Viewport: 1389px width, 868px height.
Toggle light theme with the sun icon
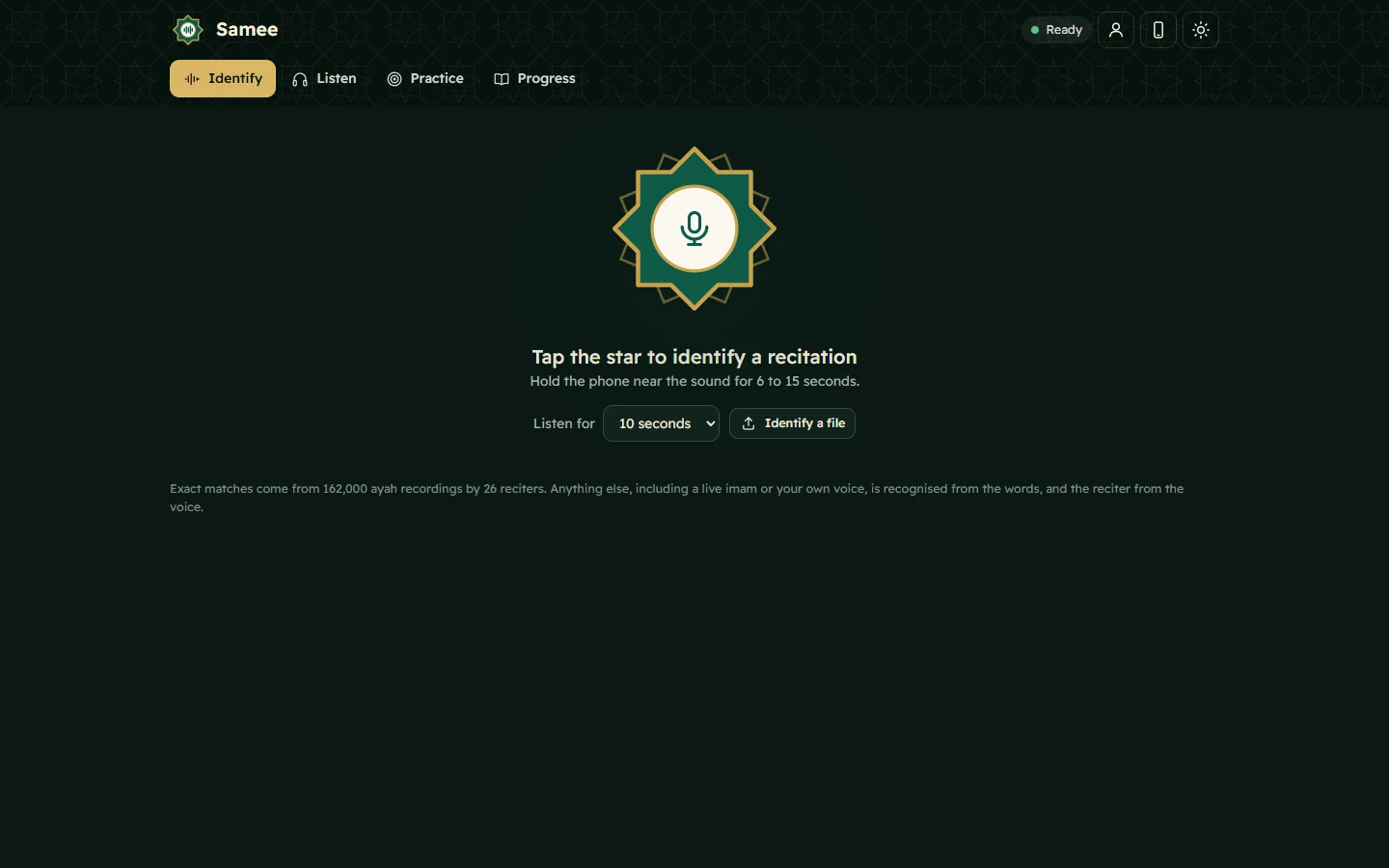[x=1201, y=30]
